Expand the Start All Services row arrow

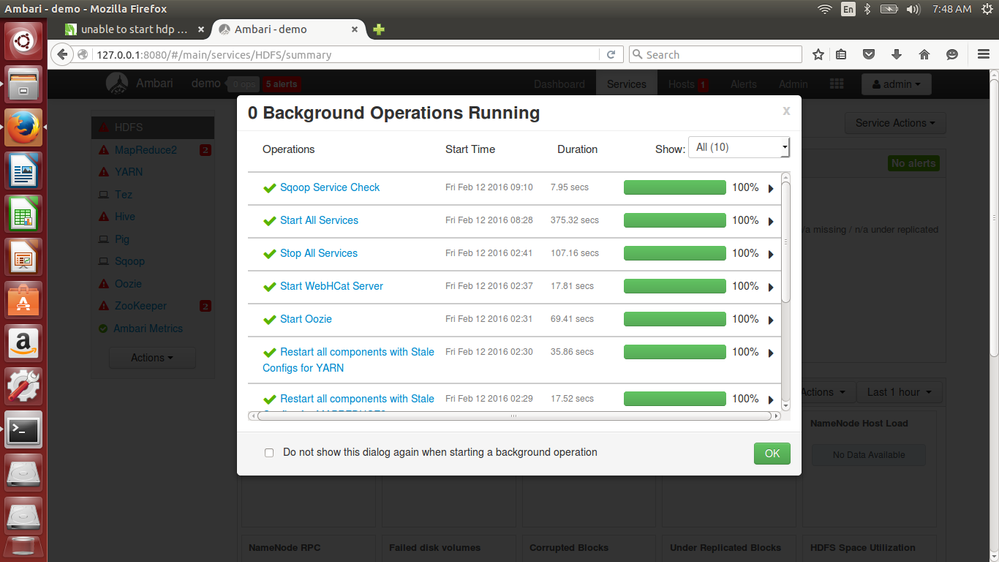pyautogui.click(x=771, y=222)
